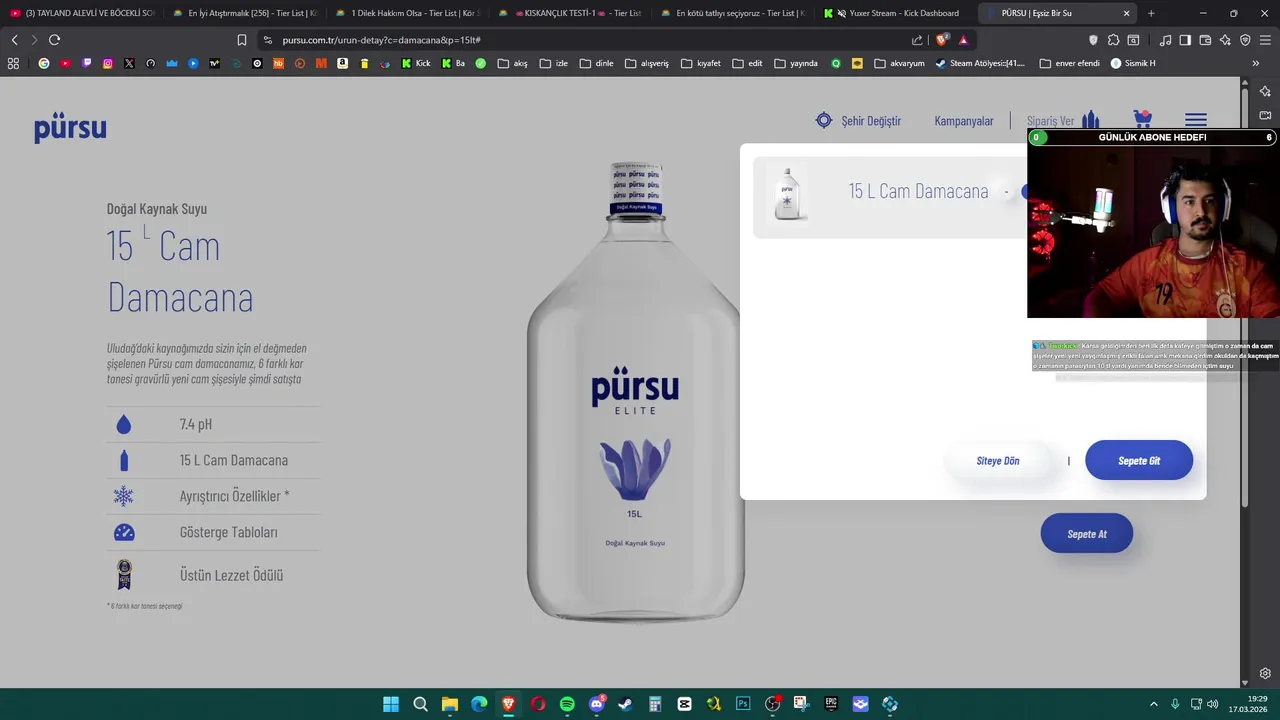This screenshot has height=720, width=1280.
Task: Click the browser reload button
Action: tap(54, 40)
